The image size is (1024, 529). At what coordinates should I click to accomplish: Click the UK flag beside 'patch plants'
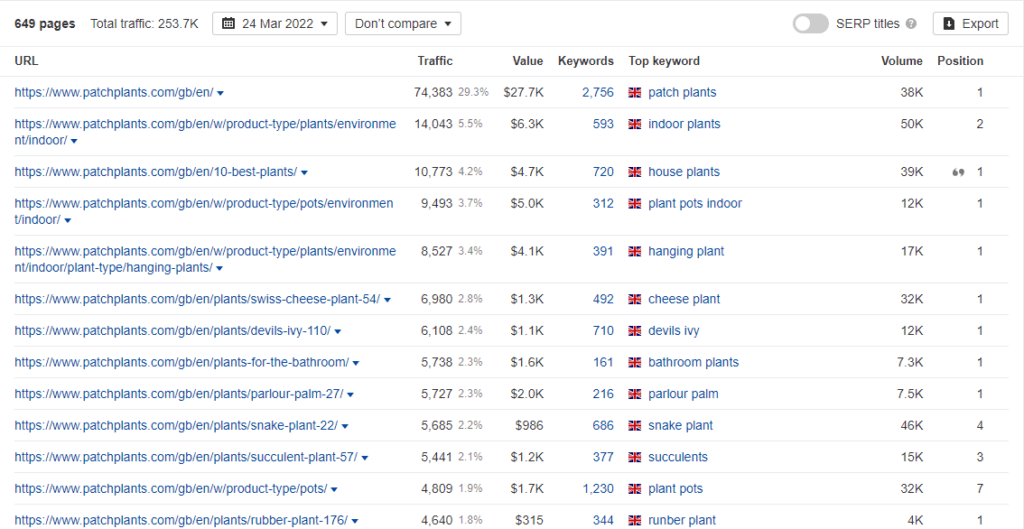635,93
